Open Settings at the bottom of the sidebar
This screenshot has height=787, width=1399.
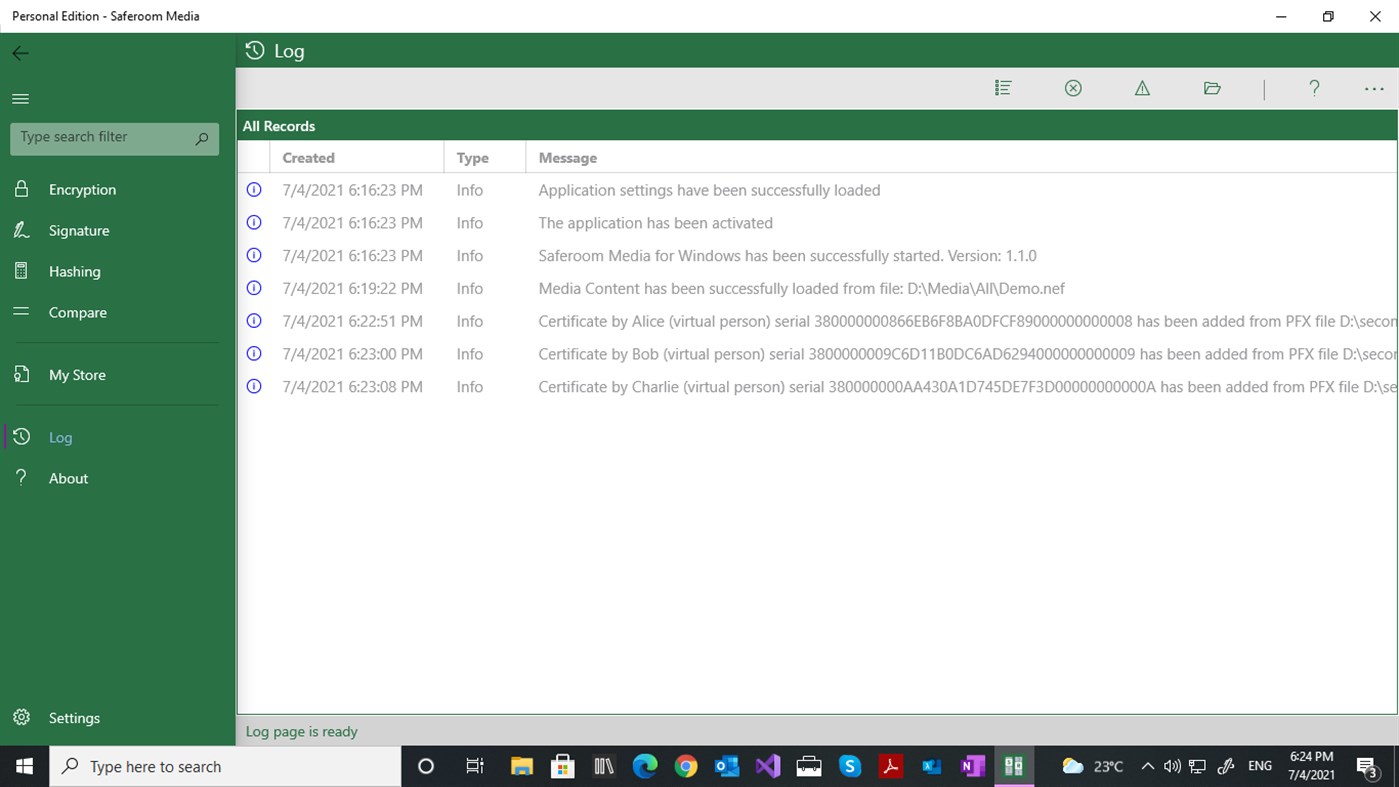click(73, 717)
